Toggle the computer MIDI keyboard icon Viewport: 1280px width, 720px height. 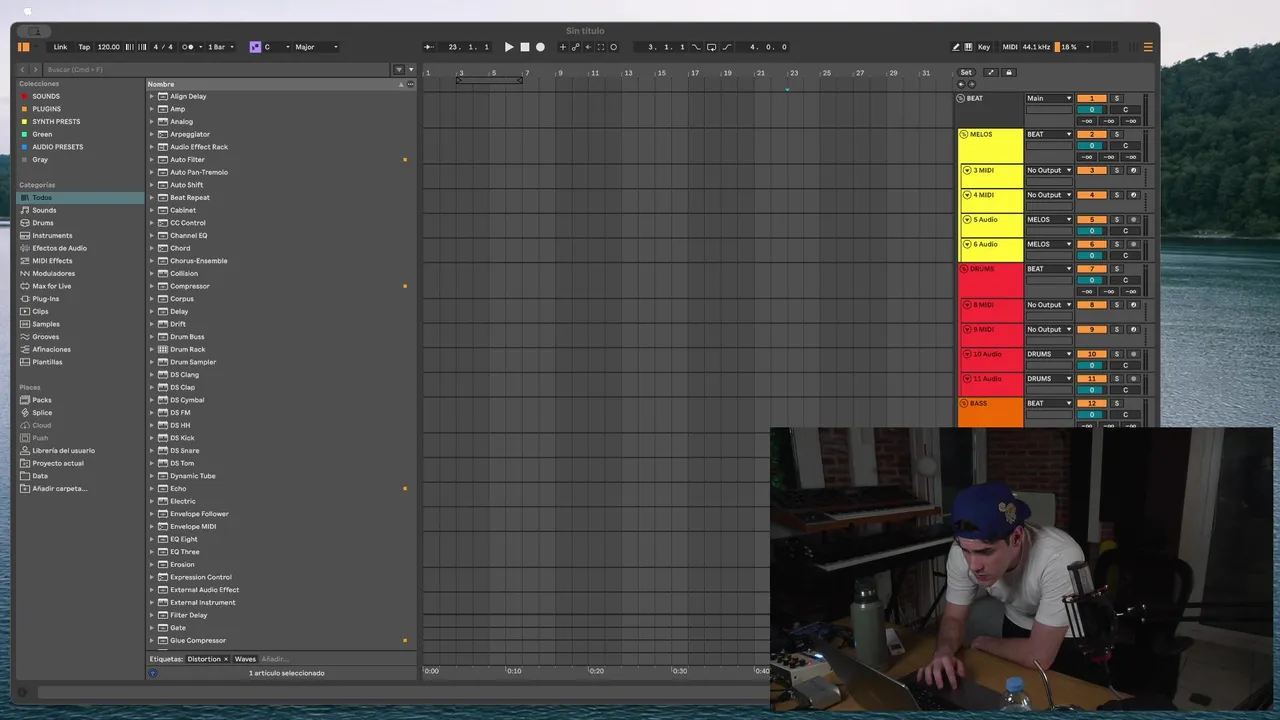[x=968, y=47]
